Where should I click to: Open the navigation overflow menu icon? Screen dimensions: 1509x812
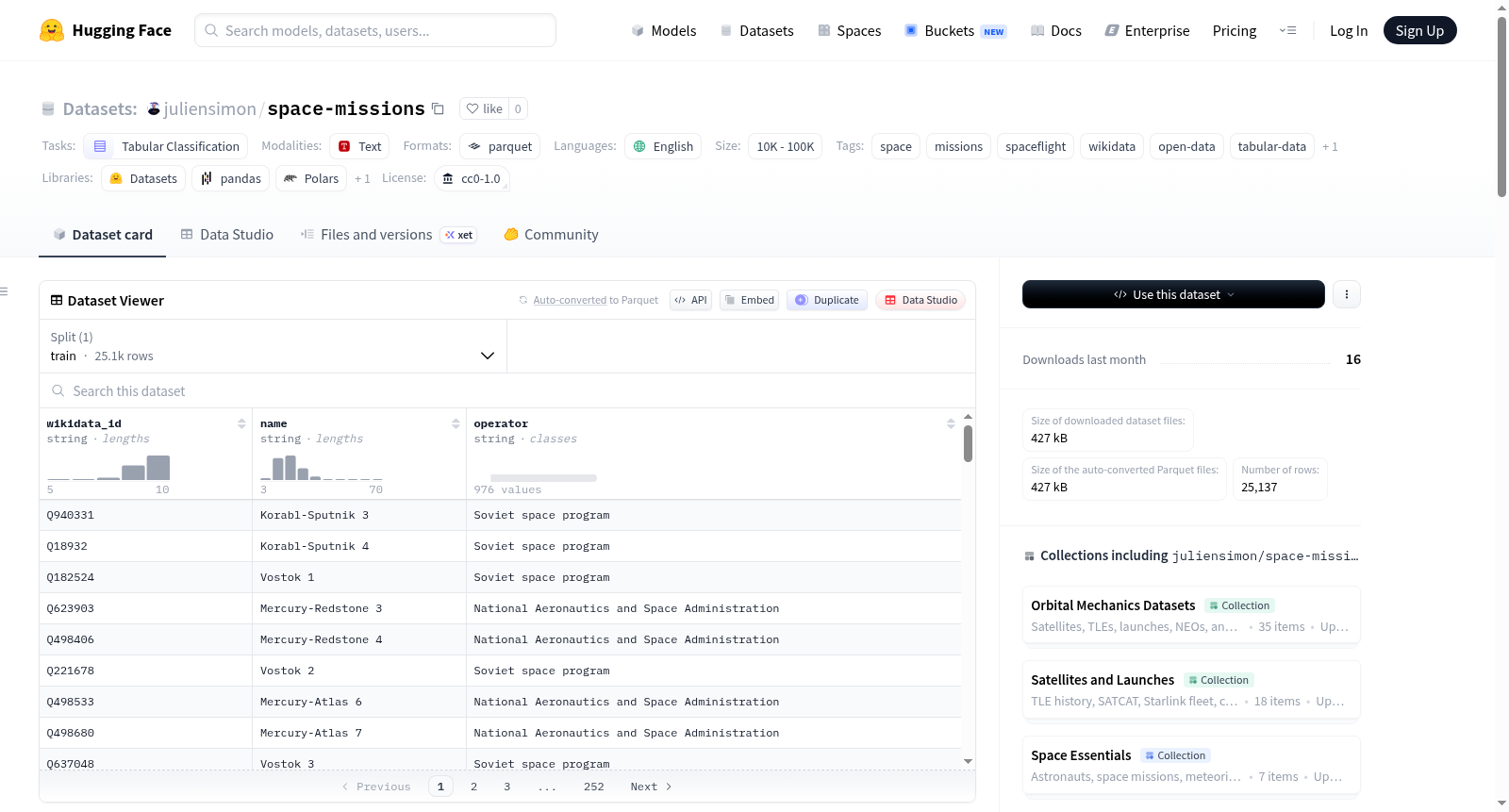(x=1287, y=30)
